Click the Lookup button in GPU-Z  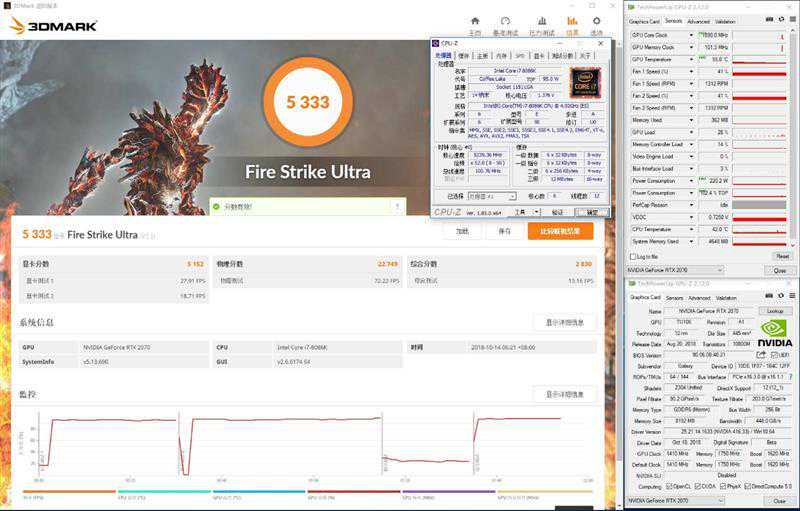775,311
